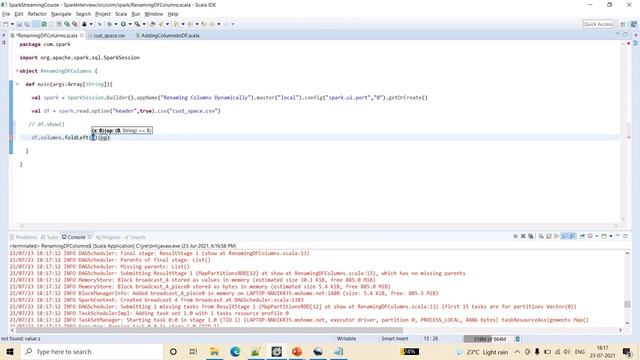The height and width of the screenshot is (360, 640).
Task: Open the Display Selected Console dropdown arrow
Action: [x=597, y=236]
